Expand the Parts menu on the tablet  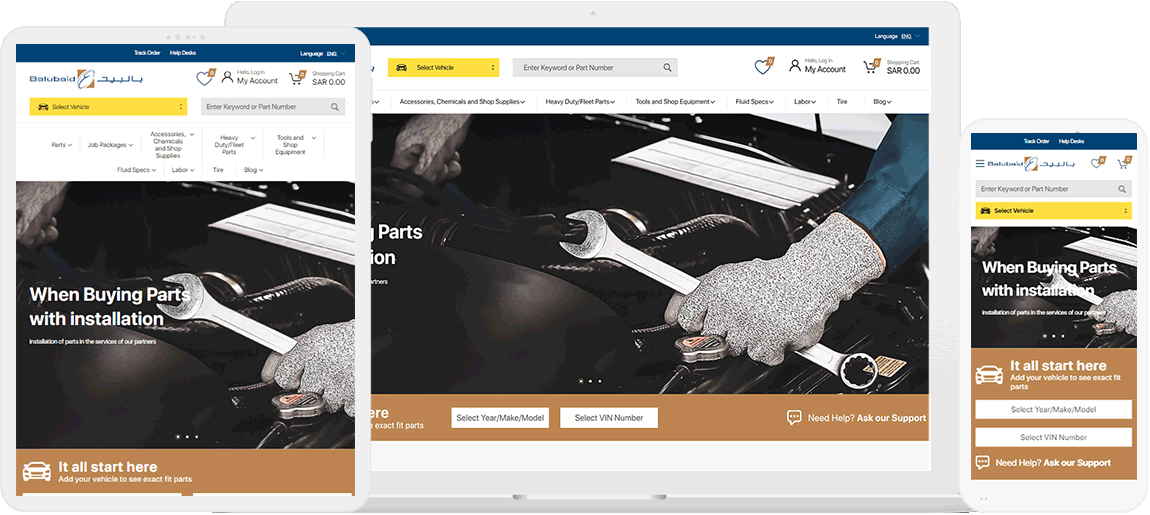[x=62, y=145]
